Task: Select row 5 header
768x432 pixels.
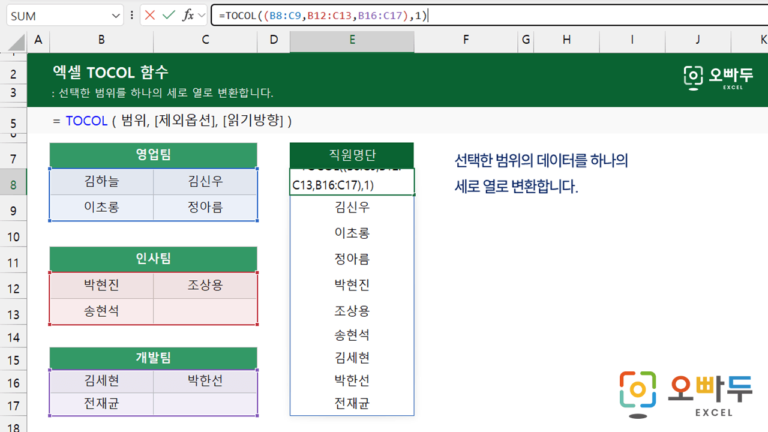Action: coord(13,122)
